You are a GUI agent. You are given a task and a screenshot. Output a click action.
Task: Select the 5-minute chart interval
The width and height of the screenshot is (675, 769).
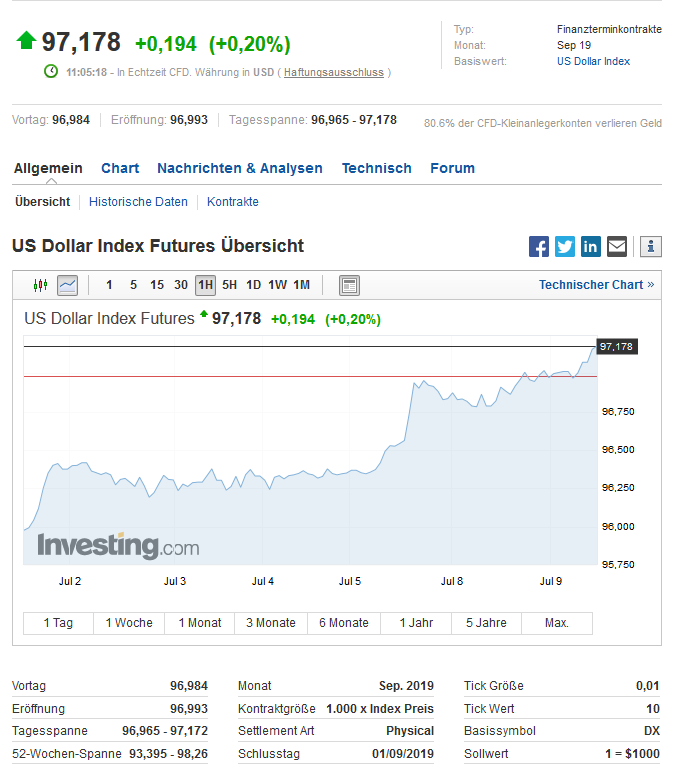pyautogui.click(x=133, y=285)
